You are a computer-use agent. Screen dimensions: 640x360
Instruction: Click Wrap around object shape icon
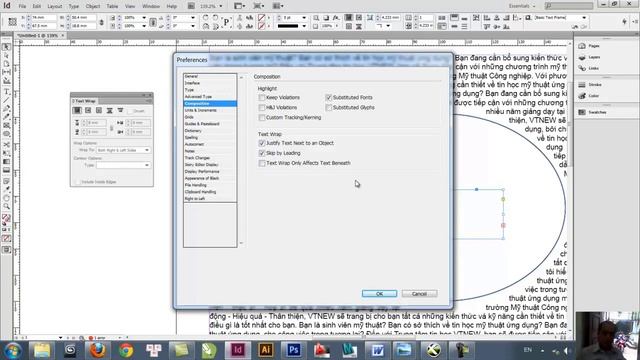tap(99, 111)
